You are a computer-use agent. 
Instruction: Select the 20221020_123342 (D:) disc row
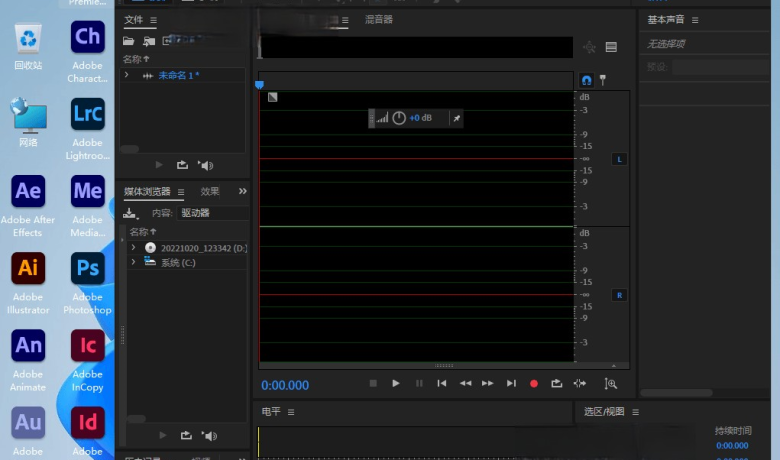pyautogui.click(x=188, y=248)
